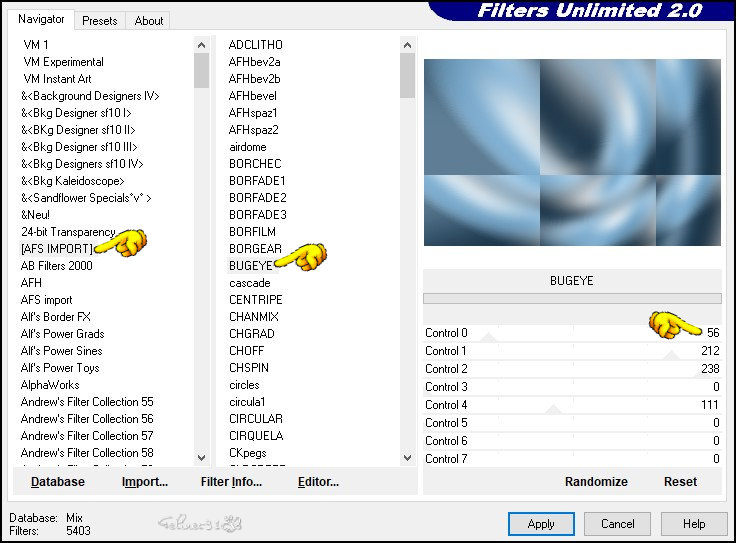Viewport: 736px width, 543px height.
Task: Select the CKpegs filter
Action: (x=248, y=453)
